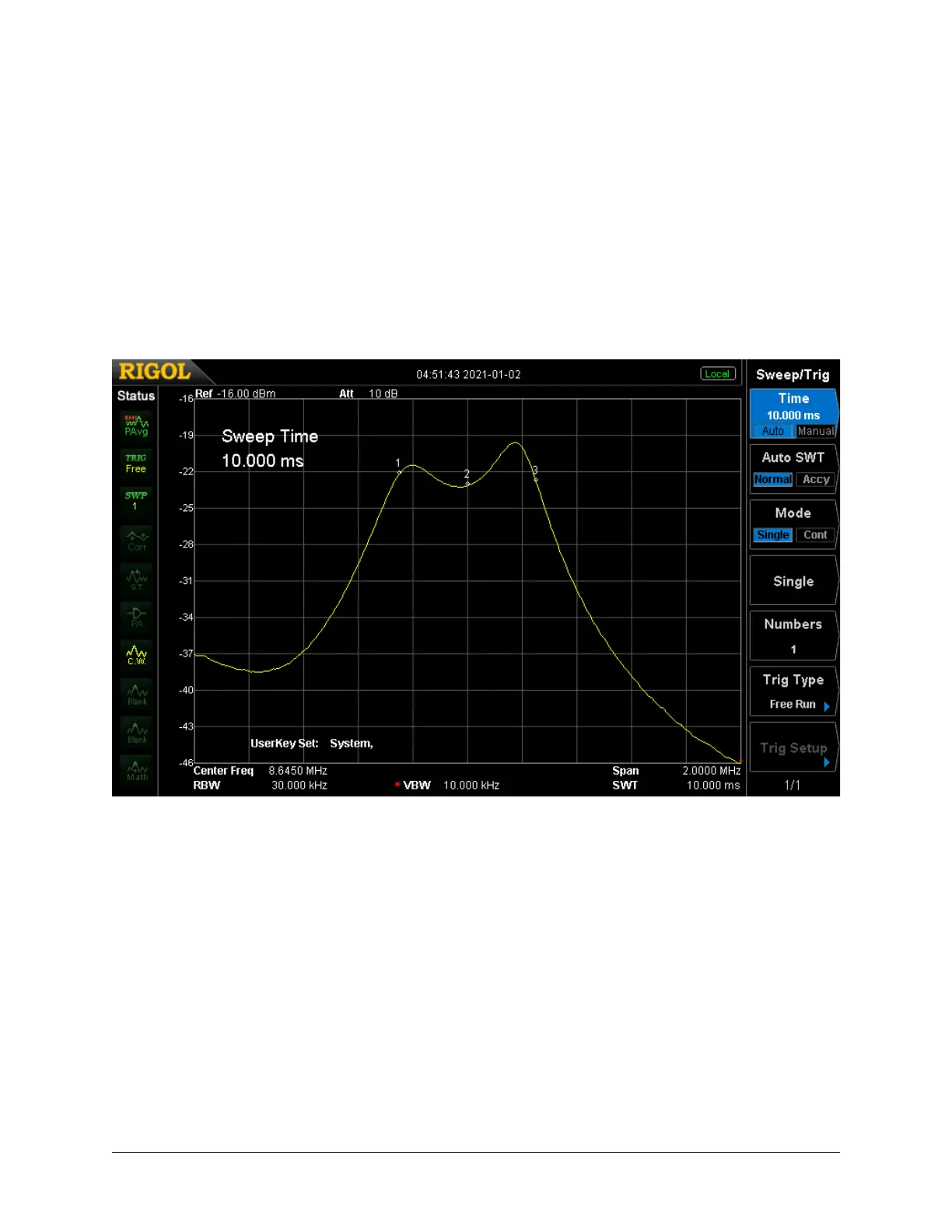Click the Ref -16.00 dBm readout
The image size is (952, 1232).
[235, 394]
